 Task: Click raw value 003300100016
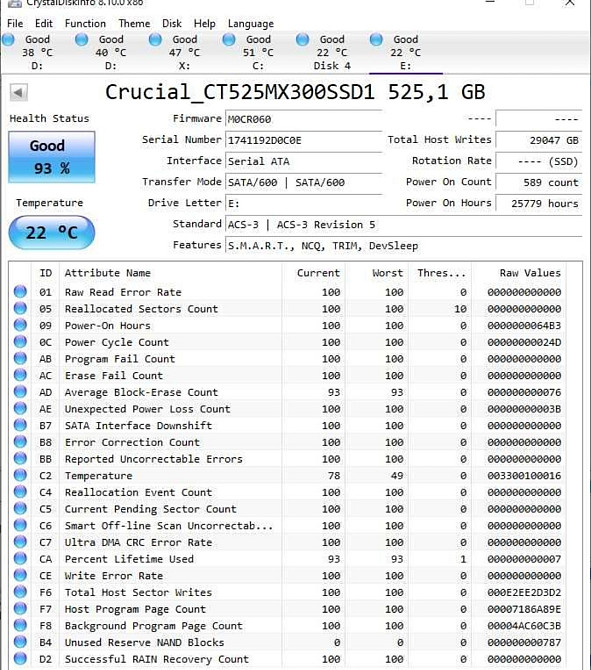[x=524, y=476]
